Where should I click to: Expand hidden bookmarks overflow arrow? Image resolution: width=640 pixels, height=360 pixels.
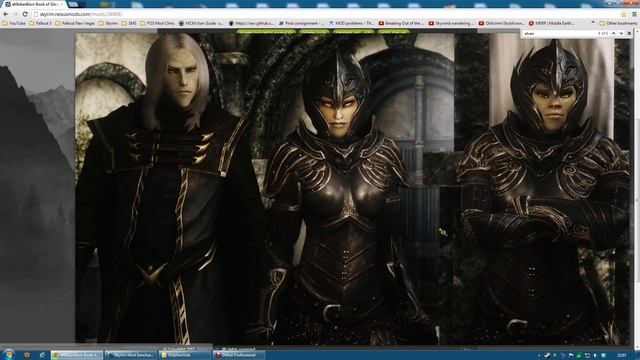coord(593,23)
